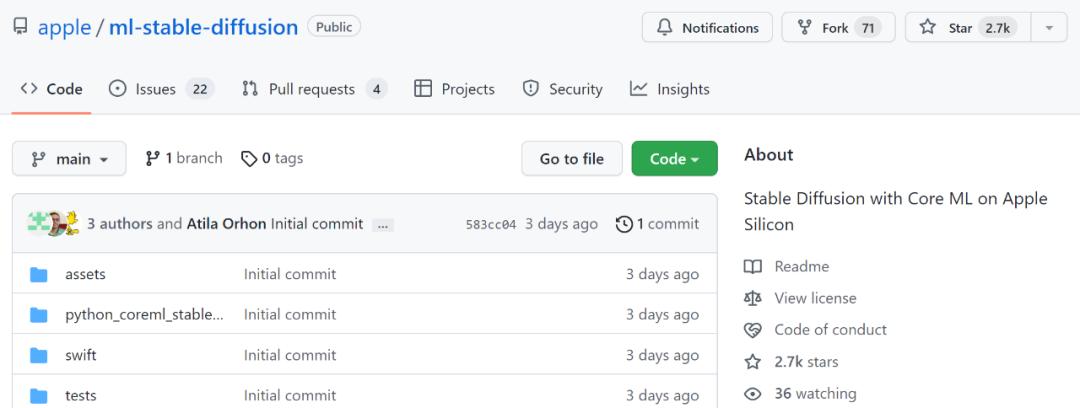Expand commit message ellipsis button
1080x408 pixels.
383,225
